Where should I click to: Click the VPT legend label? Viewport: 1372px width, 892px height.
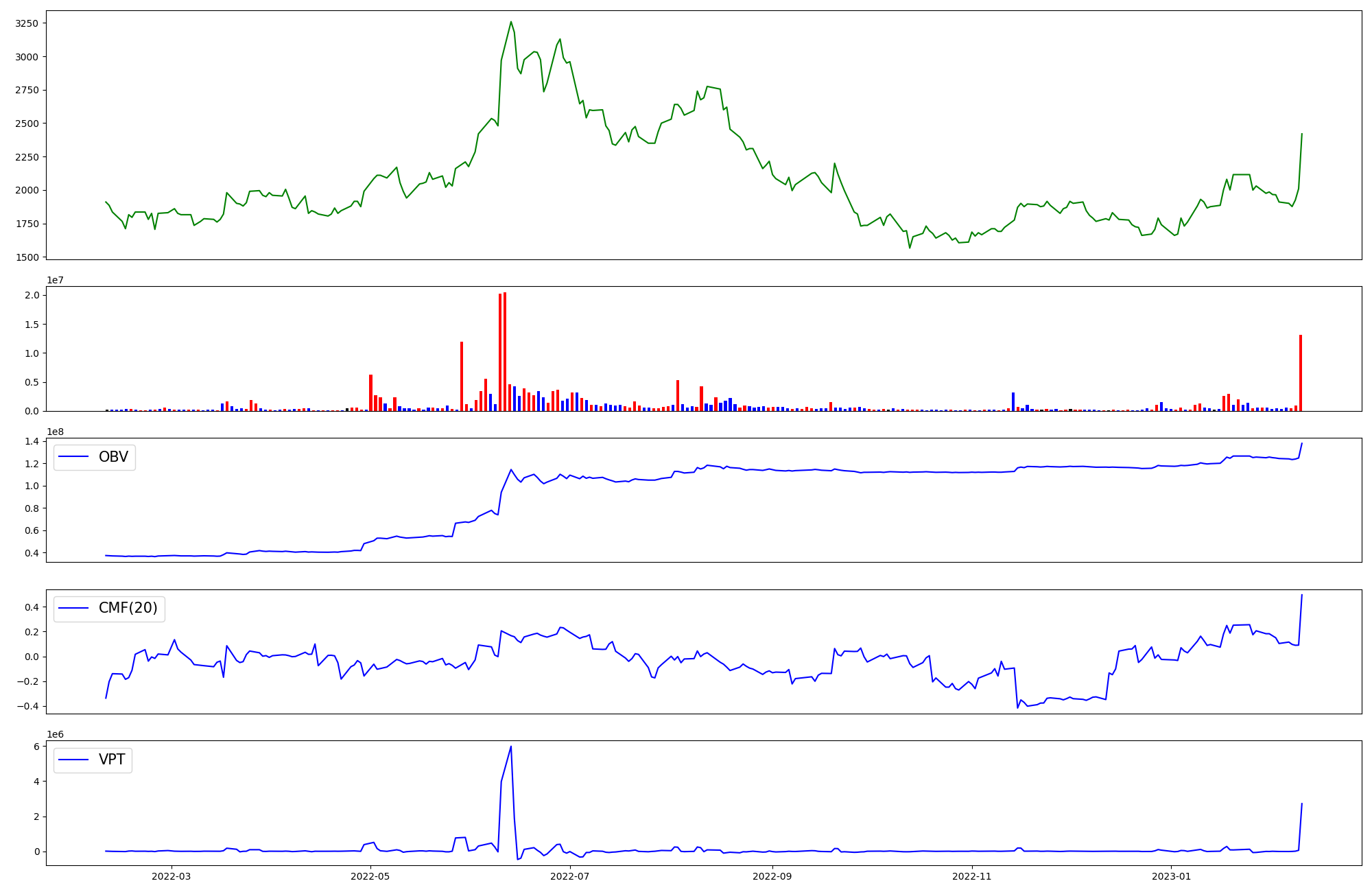pos(112,760)
